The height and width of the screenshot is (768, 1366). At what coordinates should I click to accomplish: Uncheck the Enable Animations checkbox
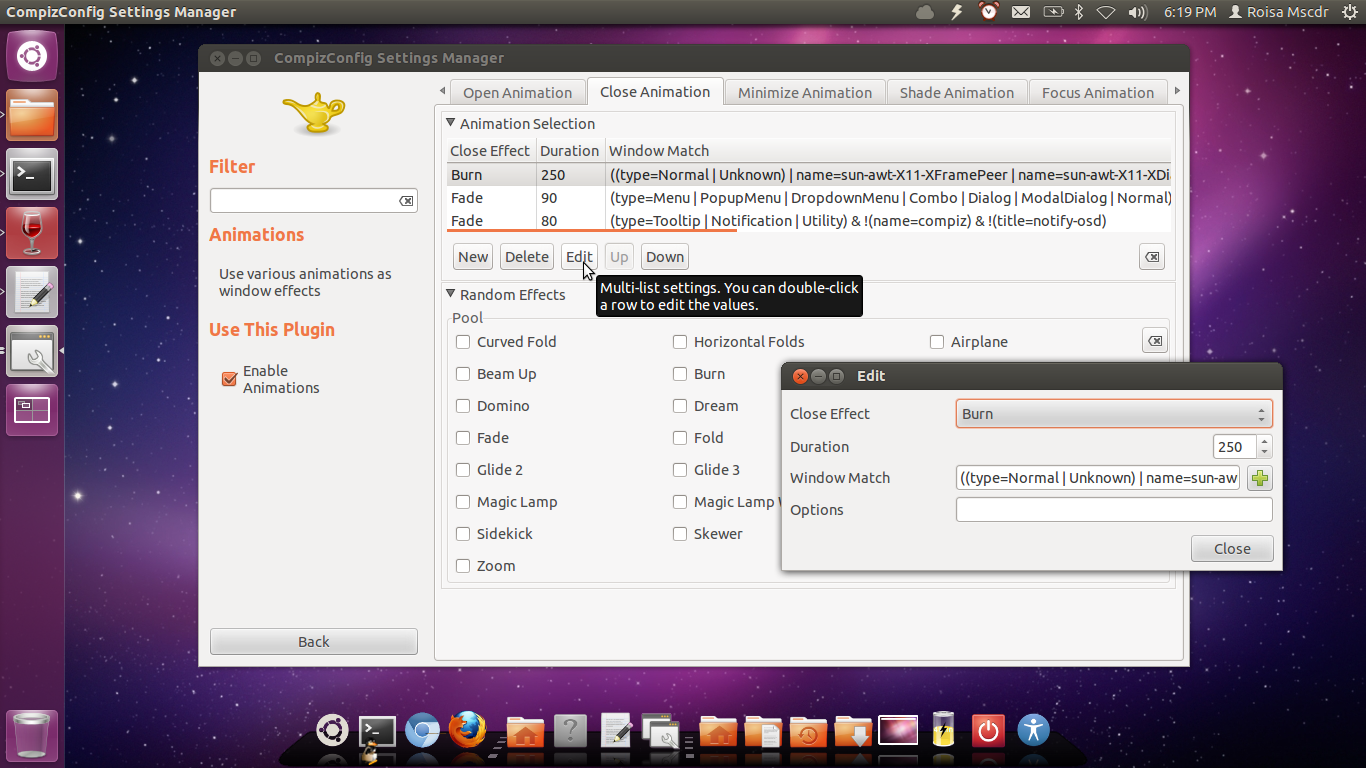point(229,379)
